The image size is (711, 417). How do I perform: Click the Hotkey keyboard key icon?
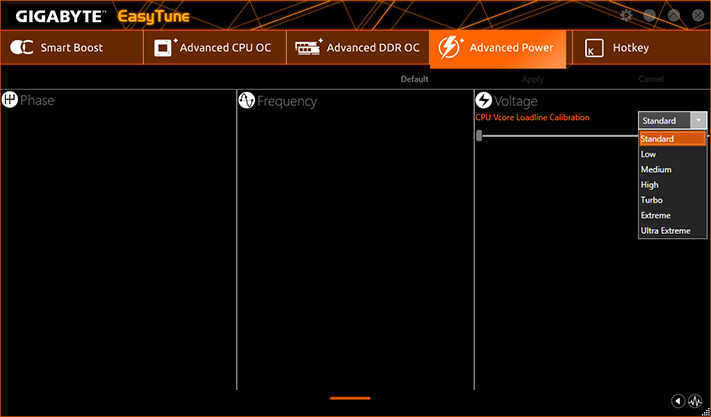tap(594, 48)
